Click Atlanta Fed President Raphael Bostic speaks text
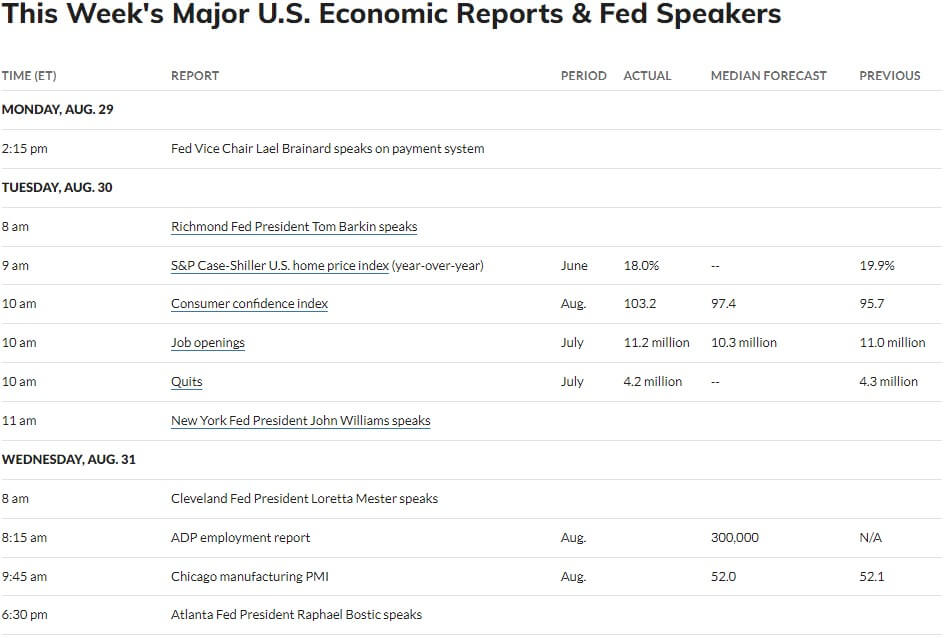Viewport: 947px width, 638px height. pyautogui.click(x=296, y=614)
